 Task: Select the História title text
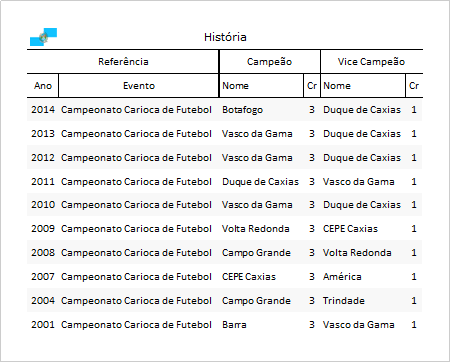[x=225, y=37]
